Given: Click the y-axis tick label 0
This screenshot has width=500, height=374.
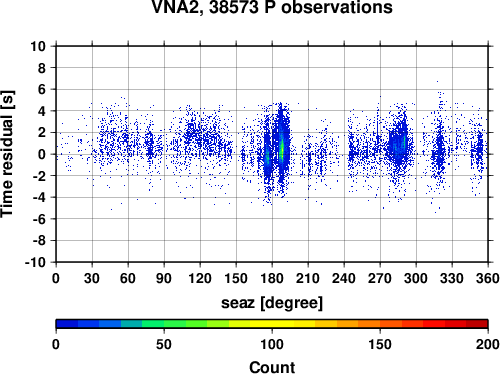Looking at the screenshot, I should 42,154.
